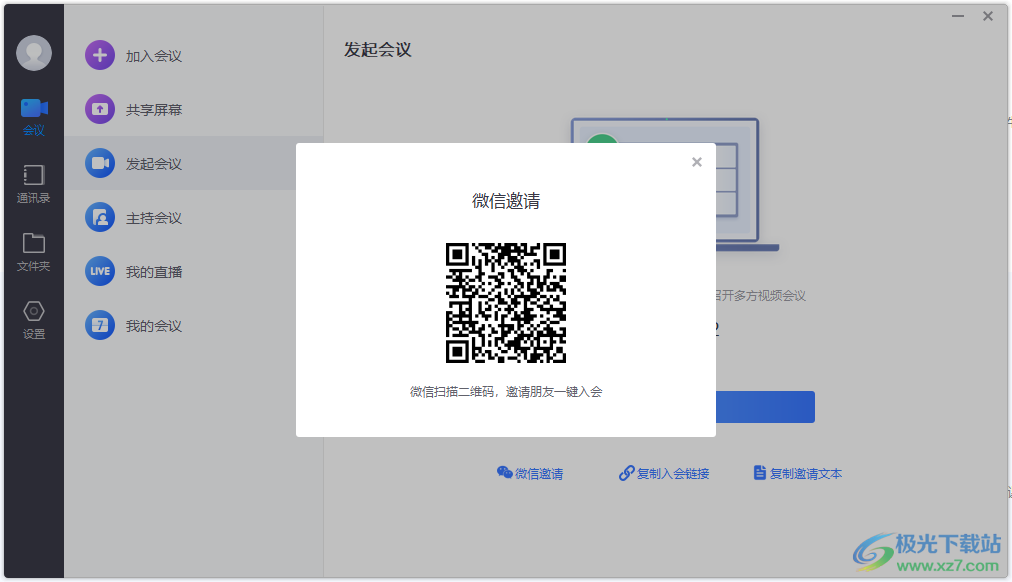Select 共享屏幕 menu label
The height and width of the screenshot is (582, 1012).
coord(154,110)
